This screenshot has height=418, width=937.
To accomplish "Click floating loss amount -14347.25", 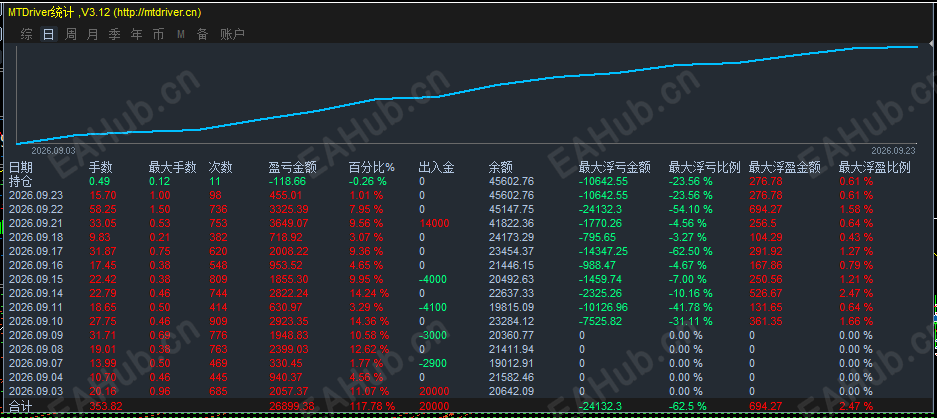I will coord(604,251).
